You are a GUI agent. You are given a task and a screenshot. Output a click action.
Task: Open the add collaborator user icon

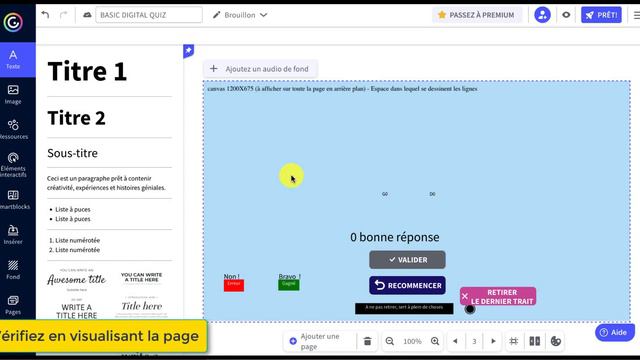(x=542, y=15)
